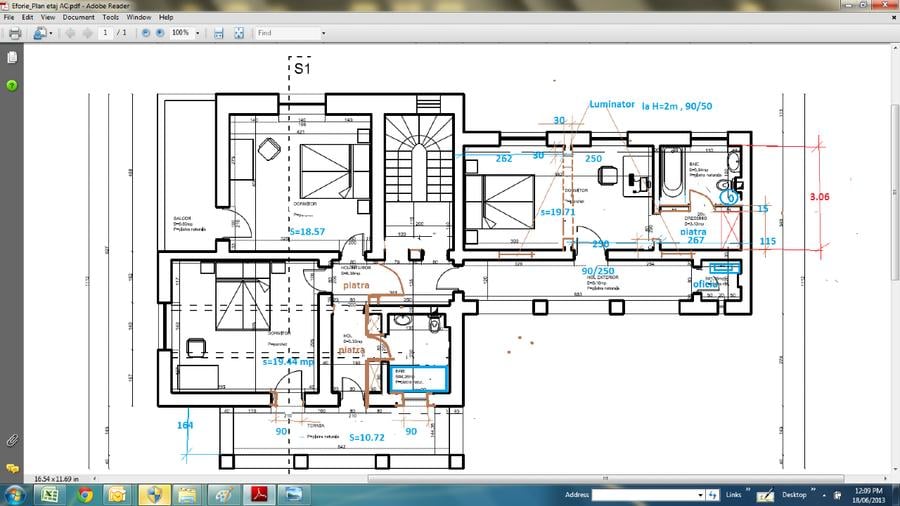Click the scrolling page display icon
This screenshot has height=506, width=900.
click(x=219, y=33)
